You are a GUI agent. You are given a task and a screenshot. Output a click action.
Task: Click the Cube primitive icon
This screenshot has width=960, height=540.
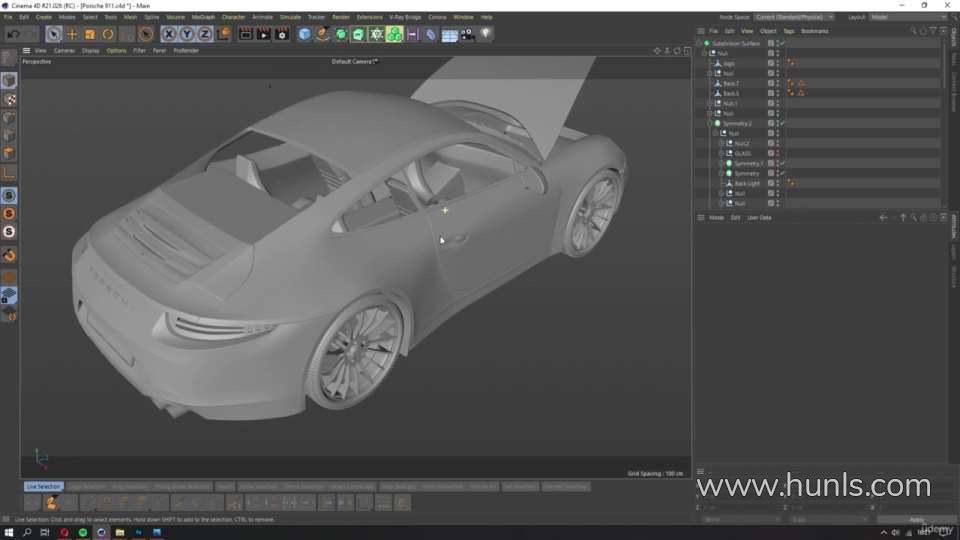(305, 34)
